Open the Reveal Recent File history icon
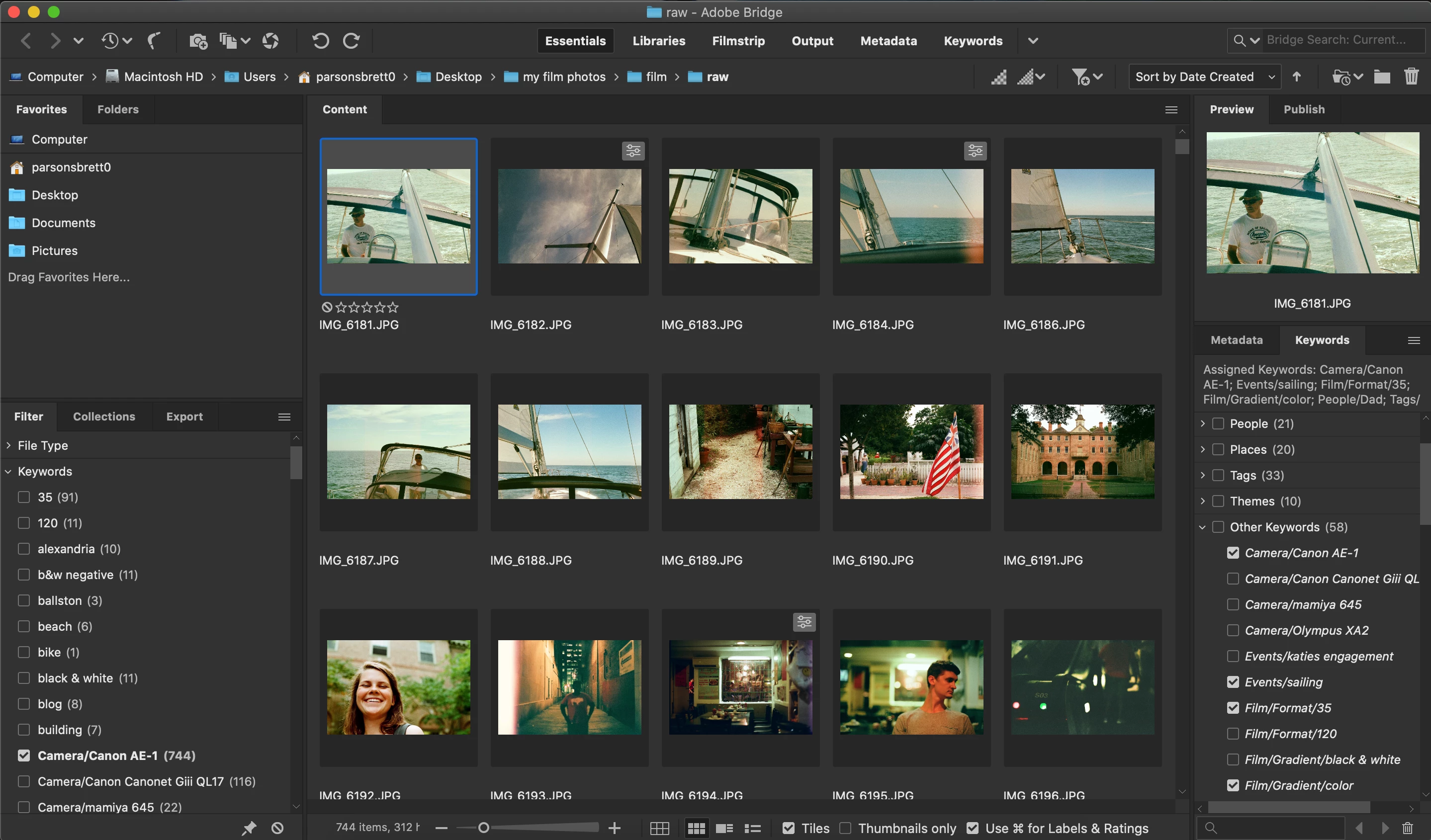 coord(110,41)
